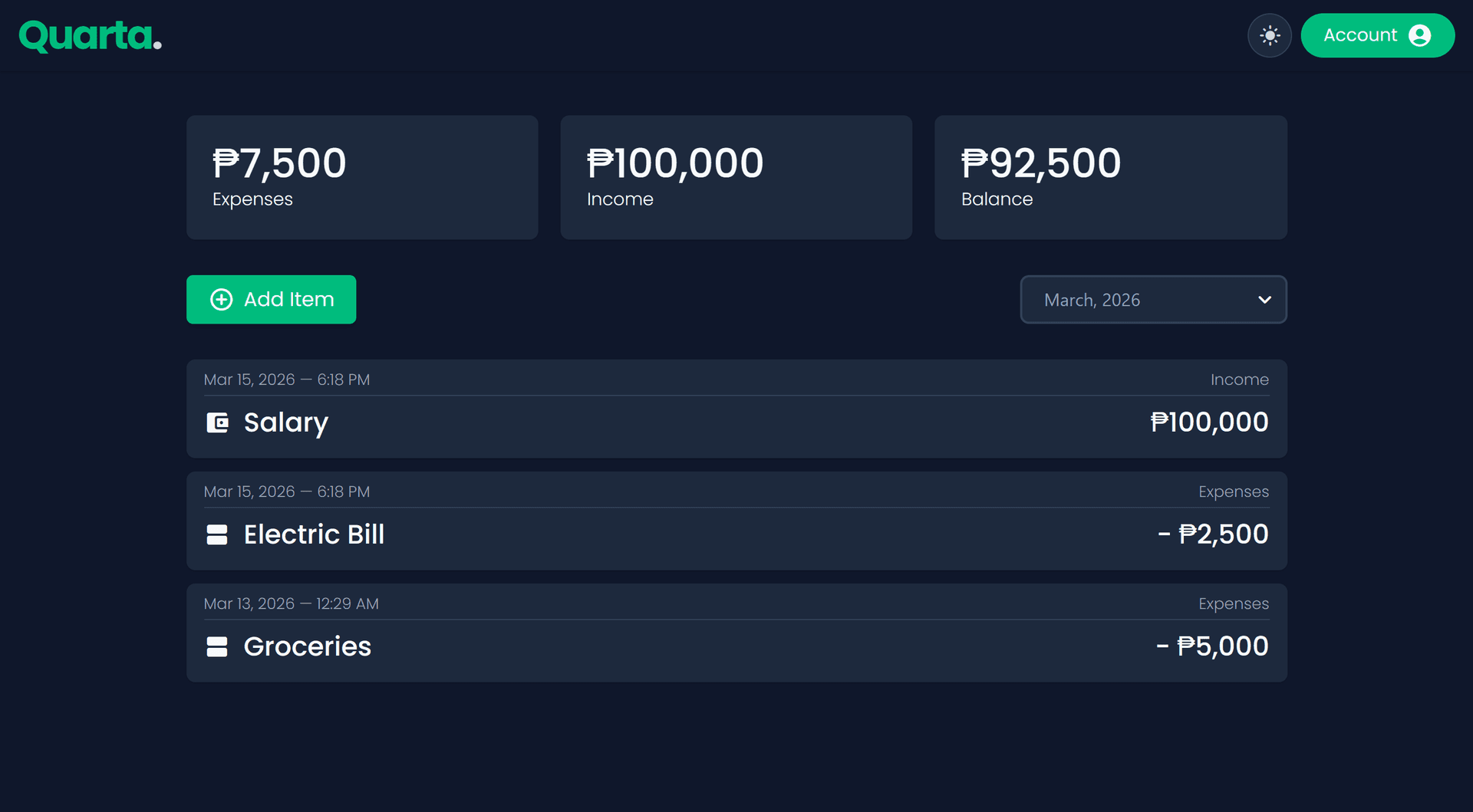This screenshot has height=812, width=1473.
Task: Click the ₱100,000 Income summary card
Action: click(736, 177)
